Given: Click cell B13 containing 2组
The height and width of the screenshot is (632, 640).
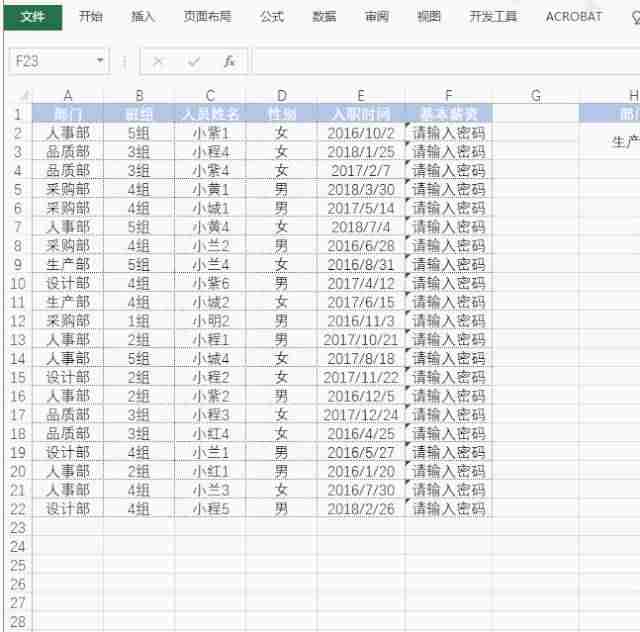Looking at the screenshot, I should pos(139,340).
